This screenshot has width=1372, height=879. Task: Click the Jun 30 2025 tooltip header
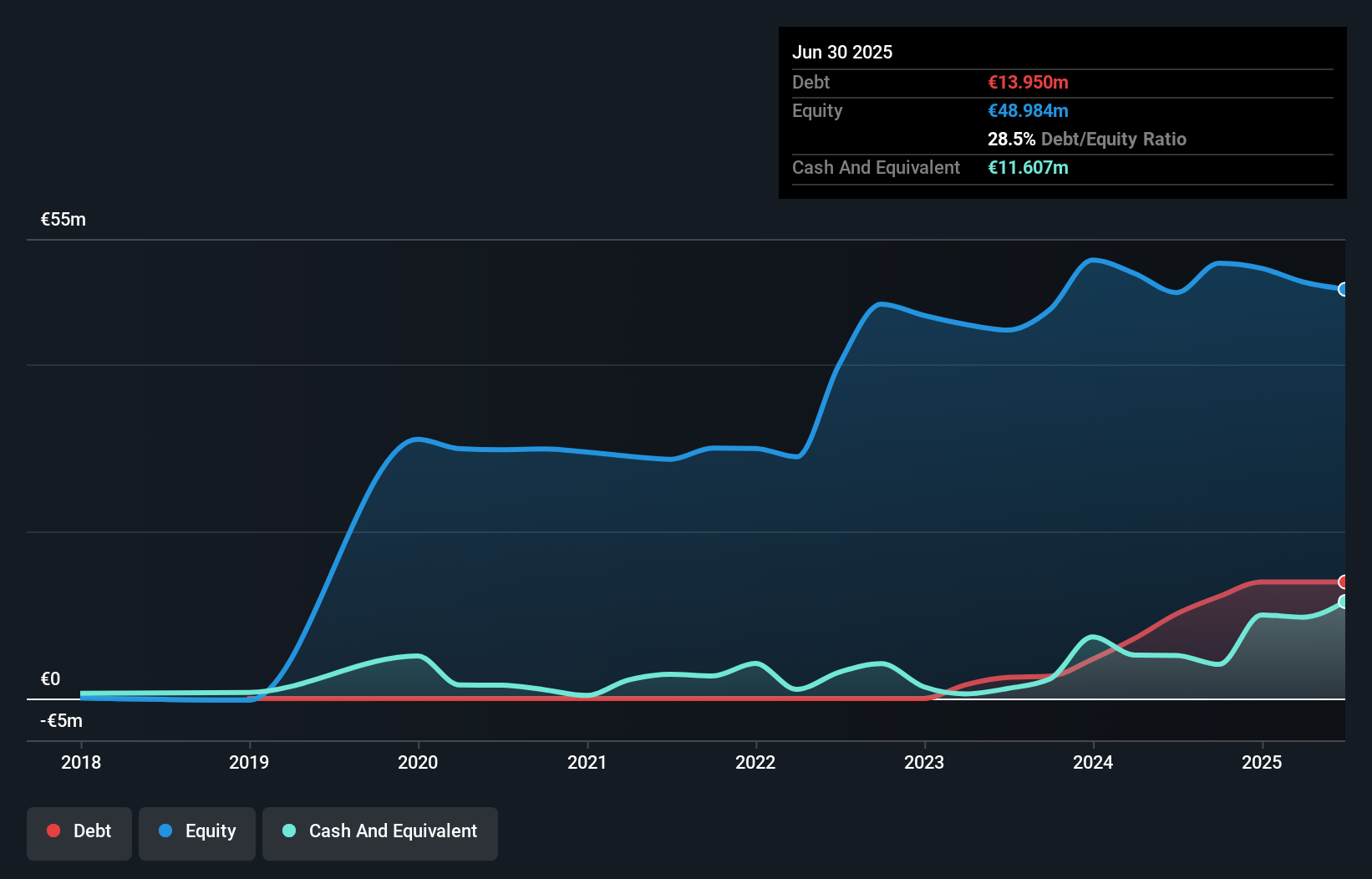[x=842, y=52]
